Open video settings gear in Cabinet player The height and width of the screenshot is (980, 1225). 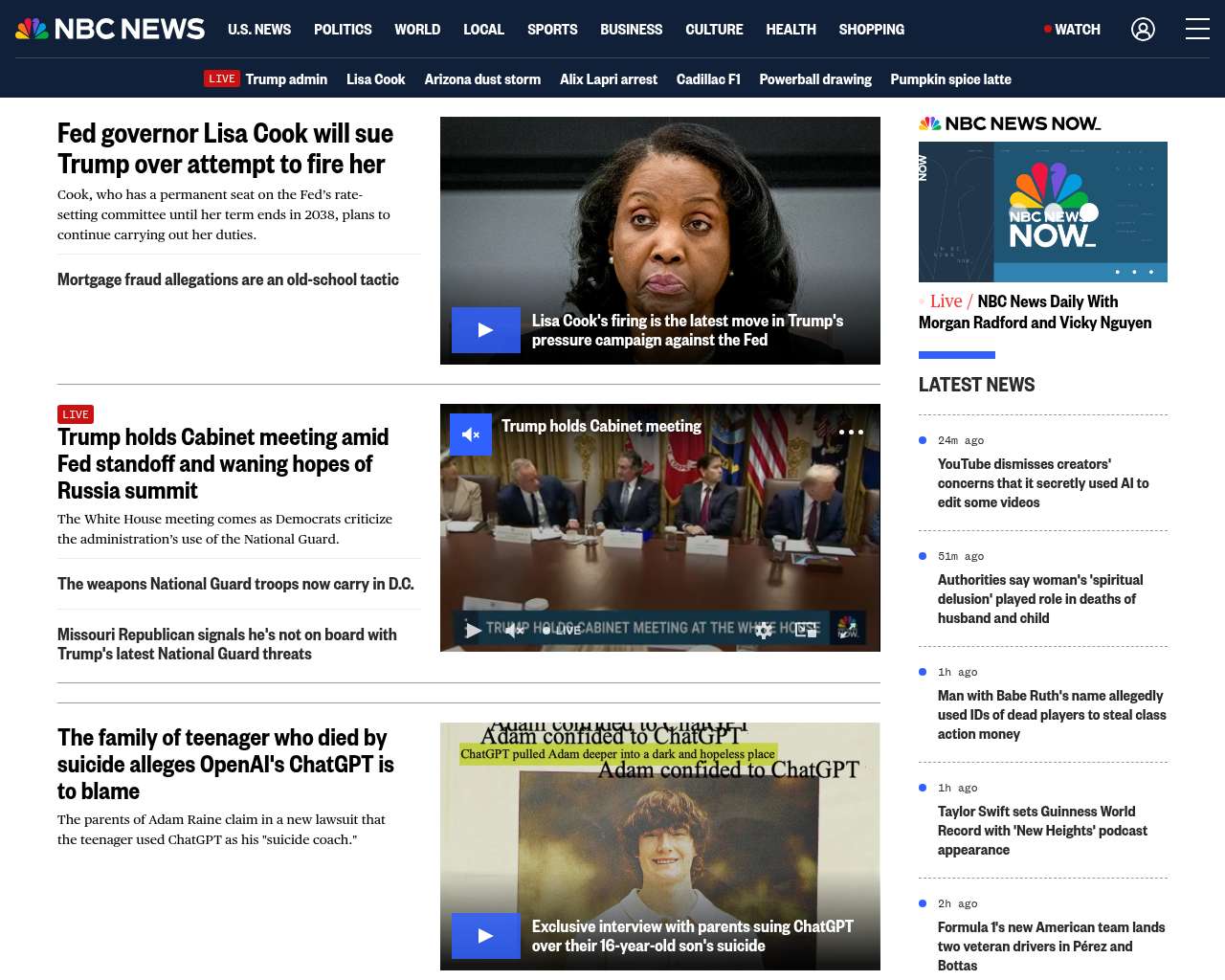click(x=764, y=630)
